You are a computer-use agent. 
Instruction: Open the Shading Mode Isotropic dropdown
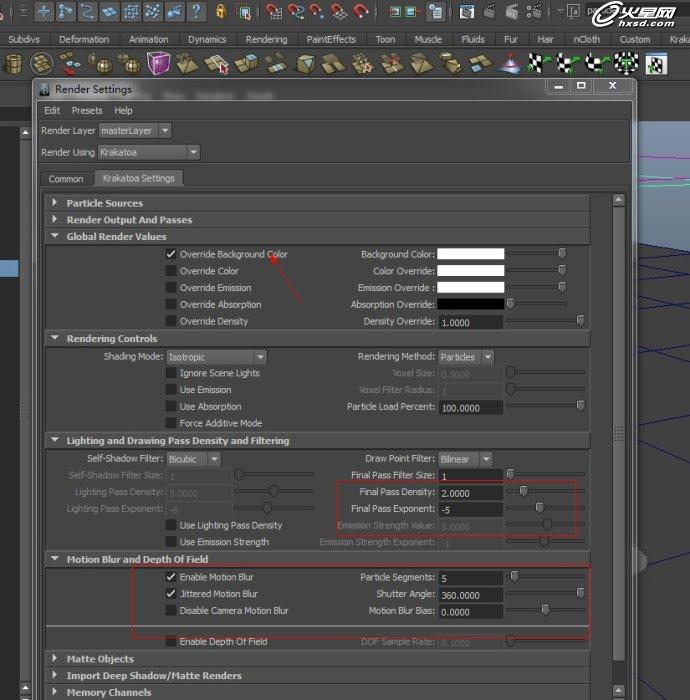click(x=216, y=357)
